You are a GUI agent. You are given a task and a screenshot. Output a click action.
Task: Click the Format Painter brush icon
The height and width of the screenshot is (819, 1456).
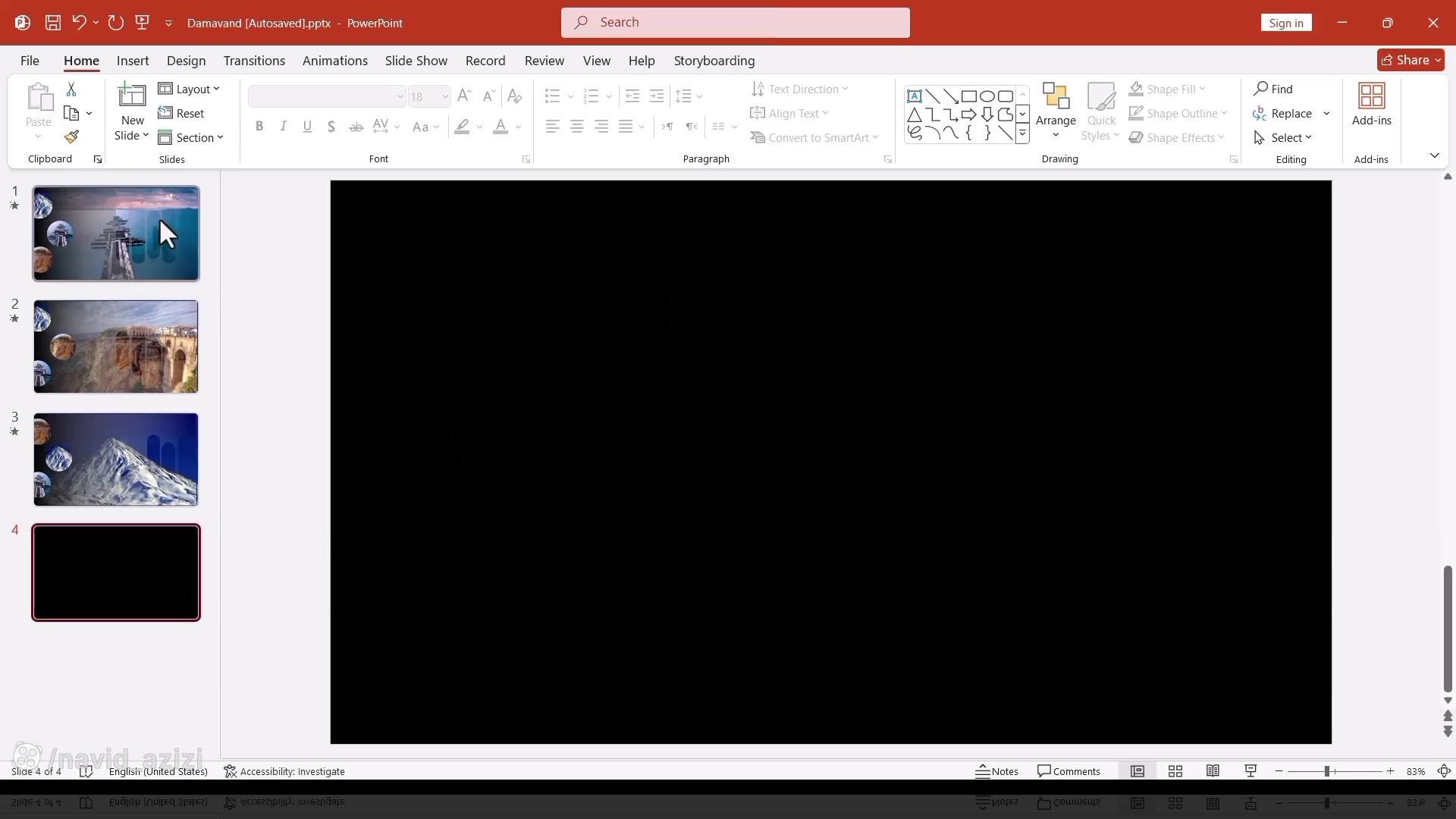click(71, 137)
